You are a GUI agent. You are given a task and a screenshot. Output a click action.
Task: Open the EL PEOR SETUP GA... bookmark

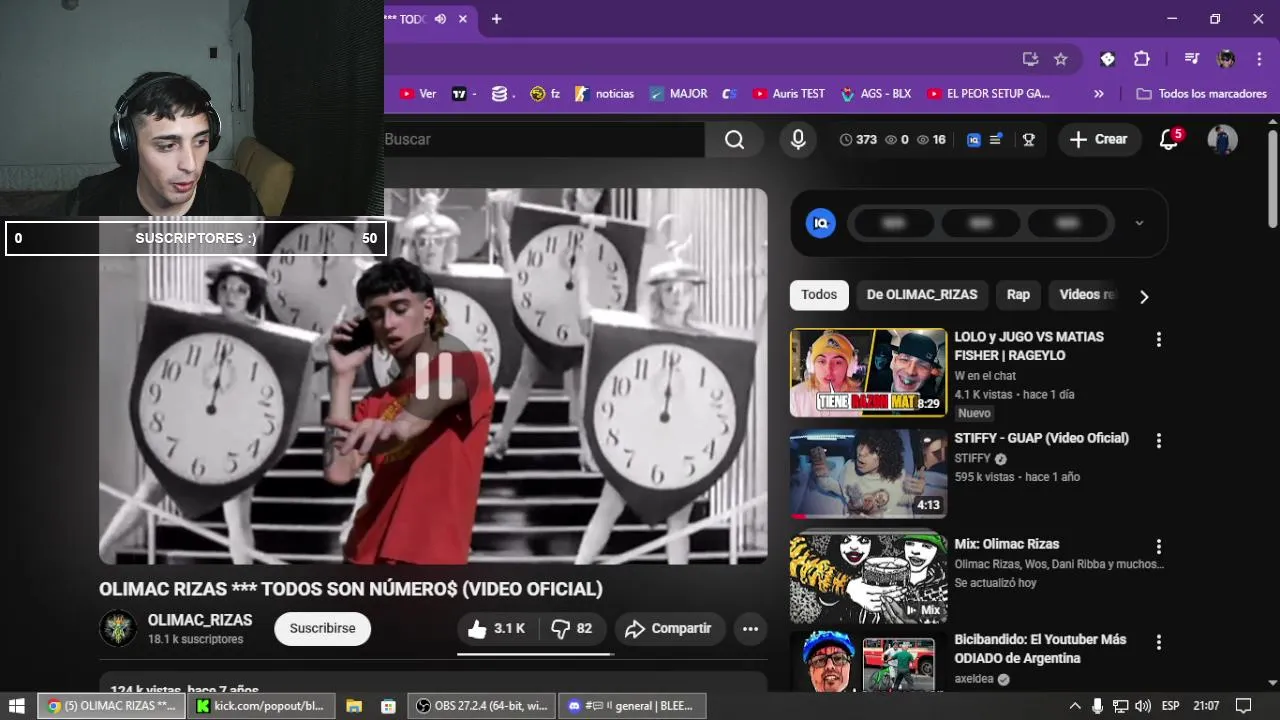pos(988,94)
